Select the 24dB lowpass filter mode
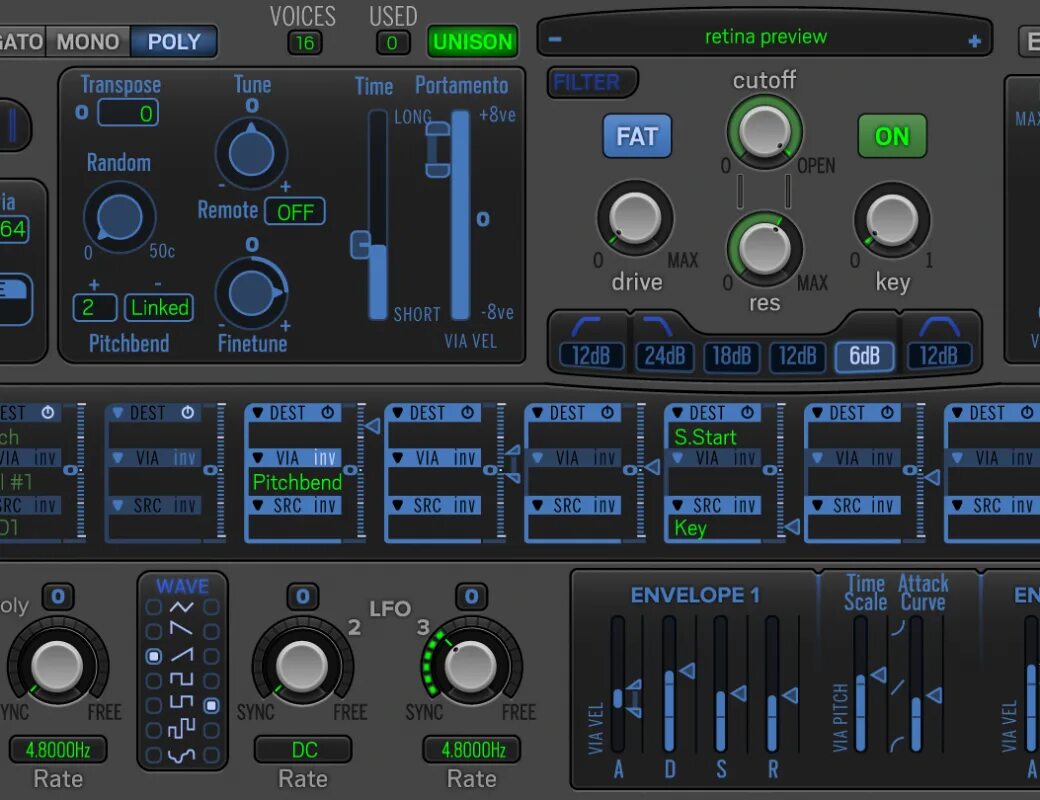Image resolution: width=1040 pixels, height=800 pixels. click(x=665, y=356)
